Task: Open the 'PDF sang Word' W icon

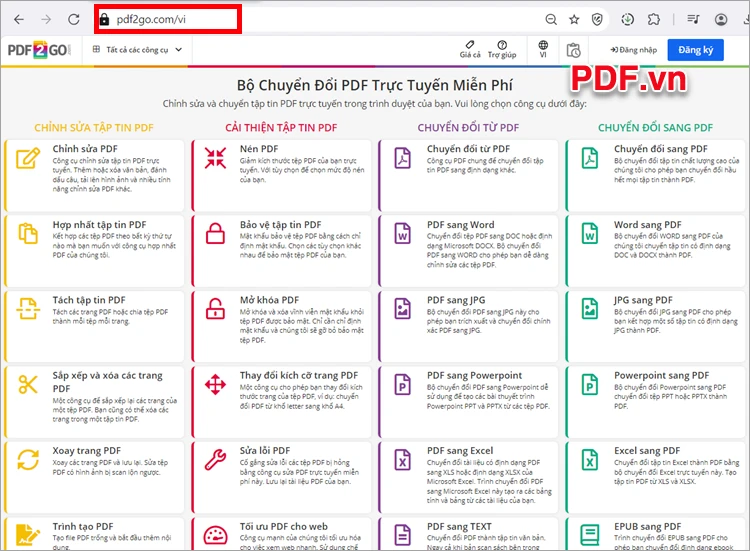Action: (x=402, y=233)
